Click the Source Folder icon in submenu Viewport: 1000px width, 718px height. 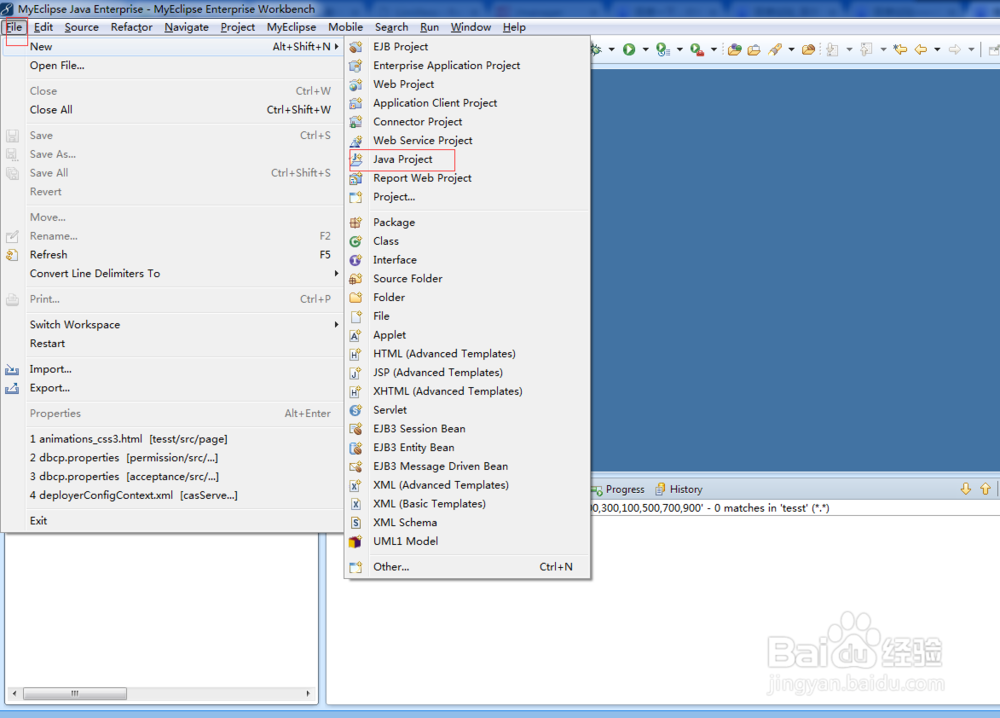click(356, 279)
